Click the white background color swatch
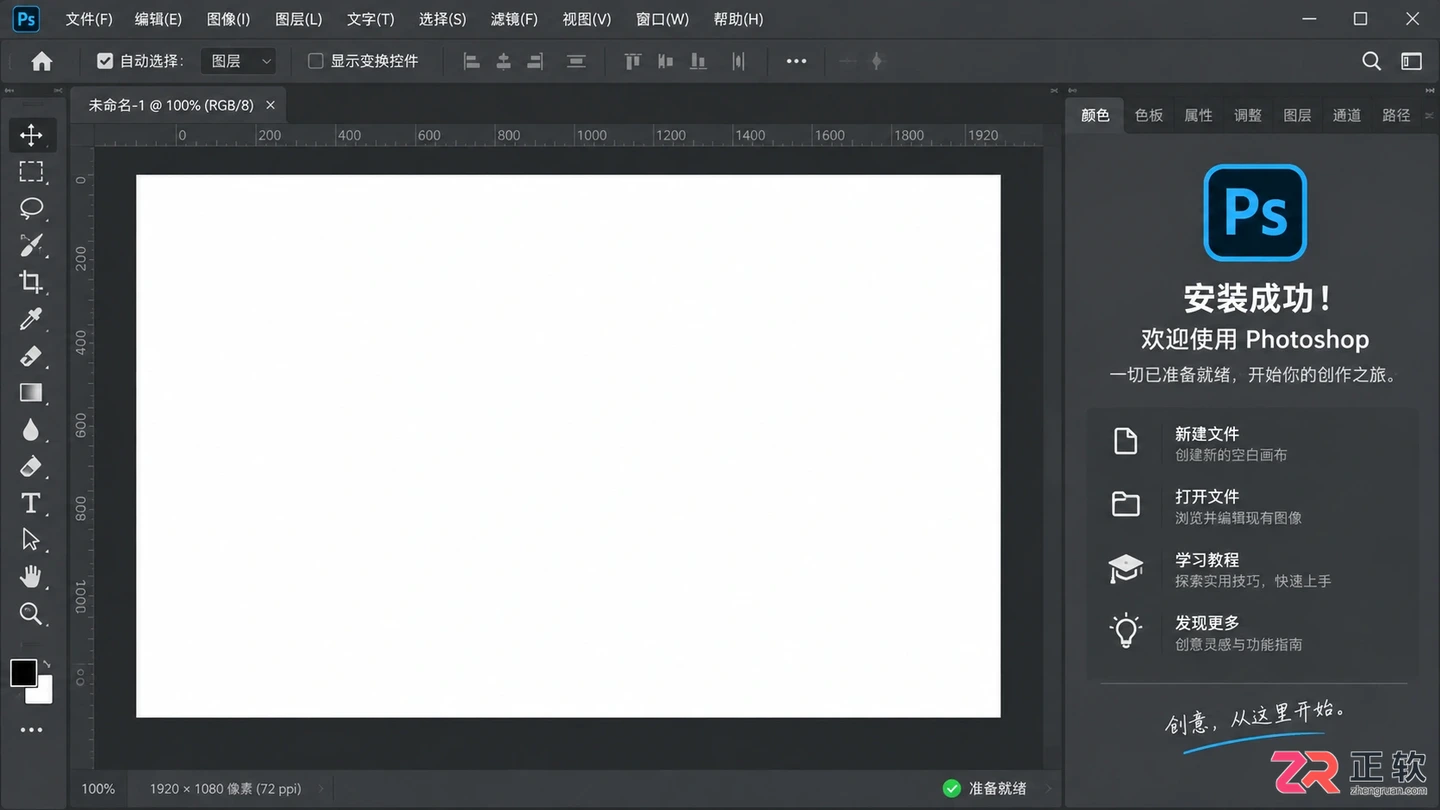1440x810 pixels. pos(44,695)
